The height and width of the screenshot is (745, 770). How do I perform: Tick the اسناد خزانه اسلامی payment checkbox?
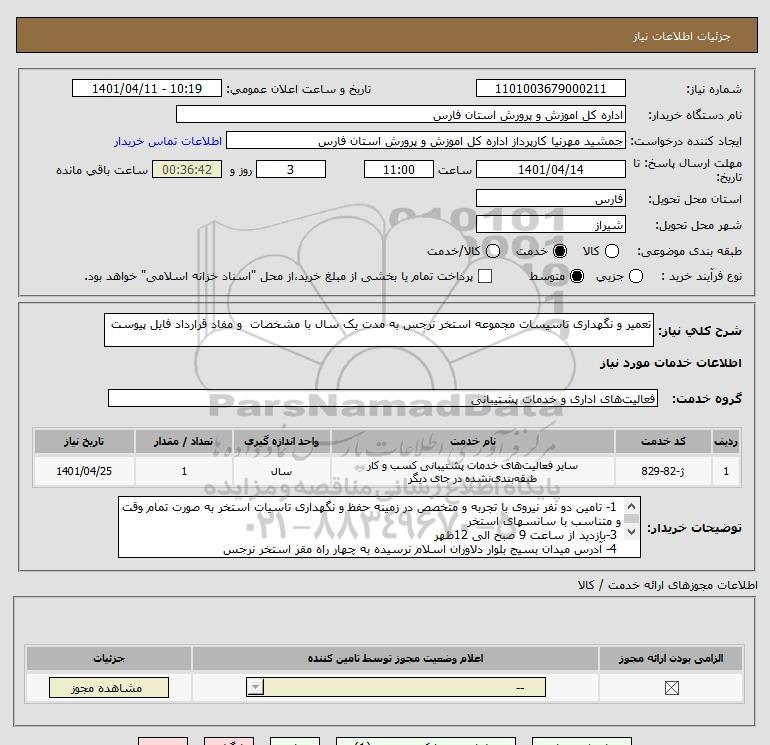tap(485, 276)
